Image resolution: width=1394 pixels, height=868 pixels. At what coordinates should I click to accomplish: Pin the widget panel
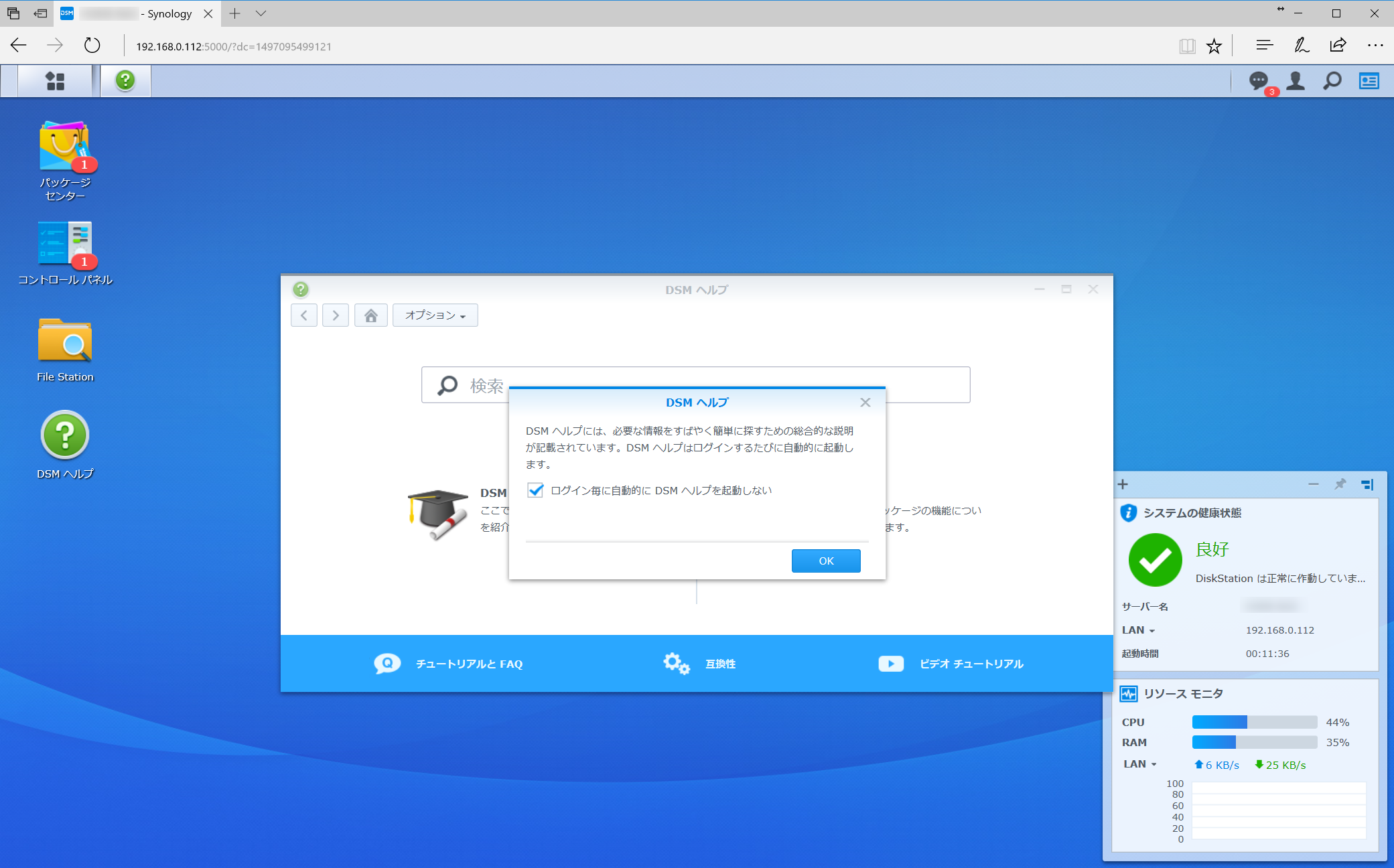tap(1340, 484)
